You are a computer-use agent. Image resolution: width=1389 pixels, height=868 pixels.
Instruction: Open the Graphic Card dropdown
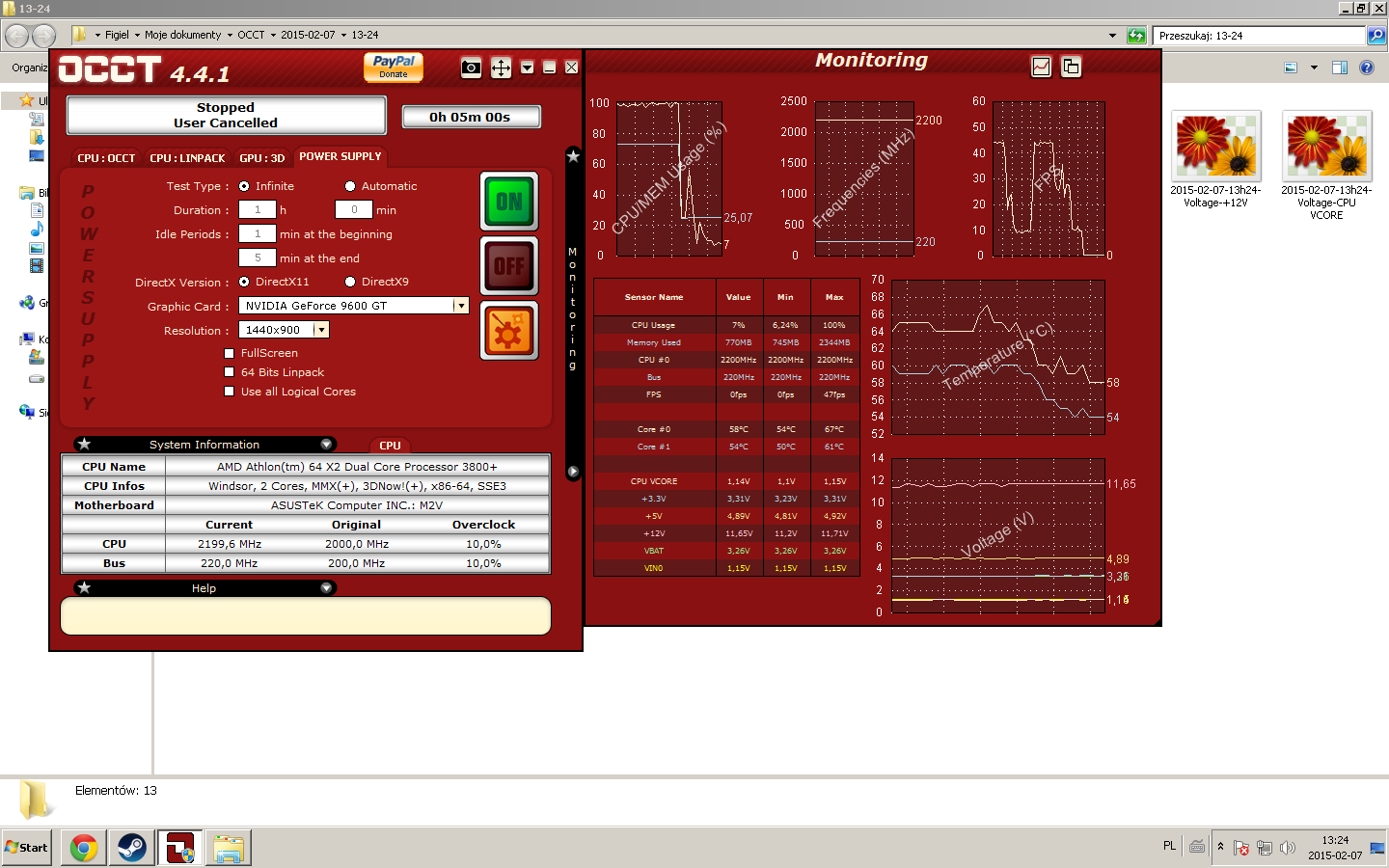point(461,306)
